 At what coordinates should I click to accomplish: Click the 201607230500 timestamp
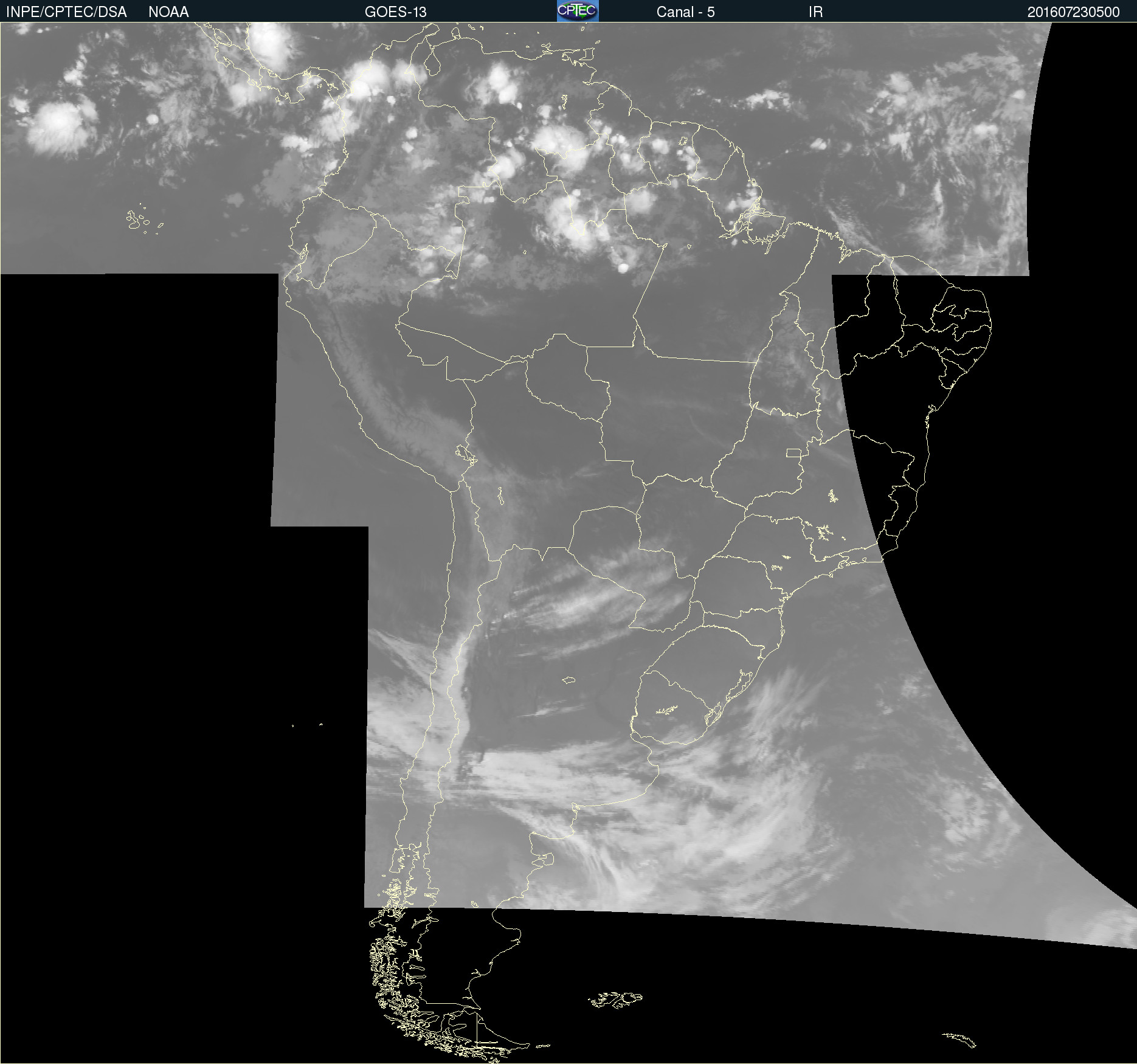tap(1073, 12)
